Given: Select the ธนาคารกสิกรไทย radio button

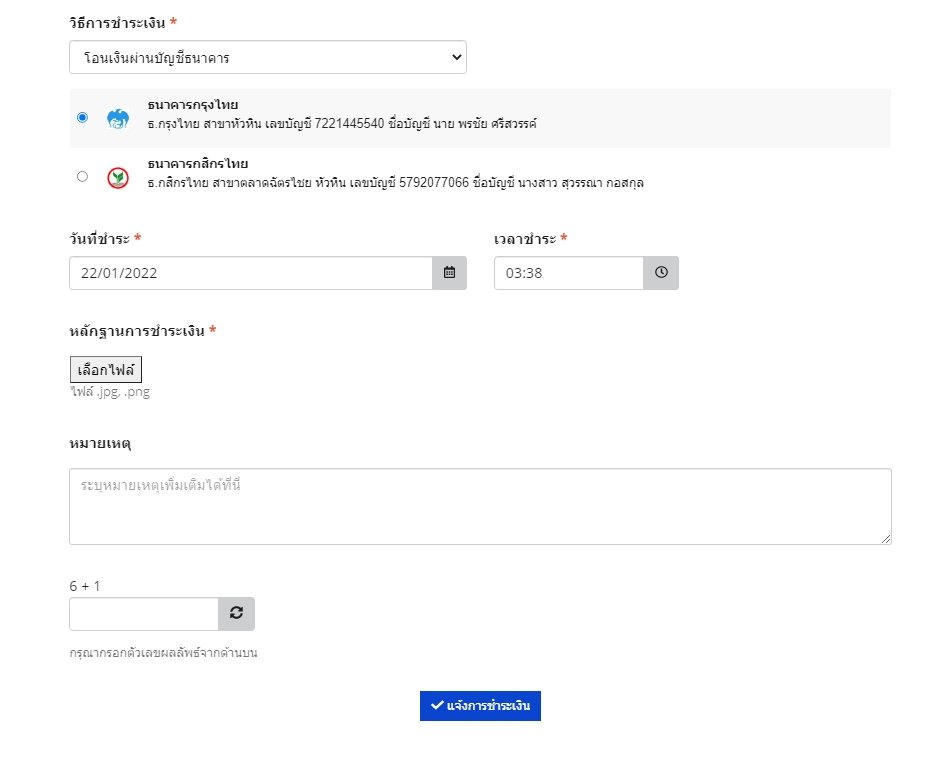Looking at the screenshot, I should [x=82, y=176].
